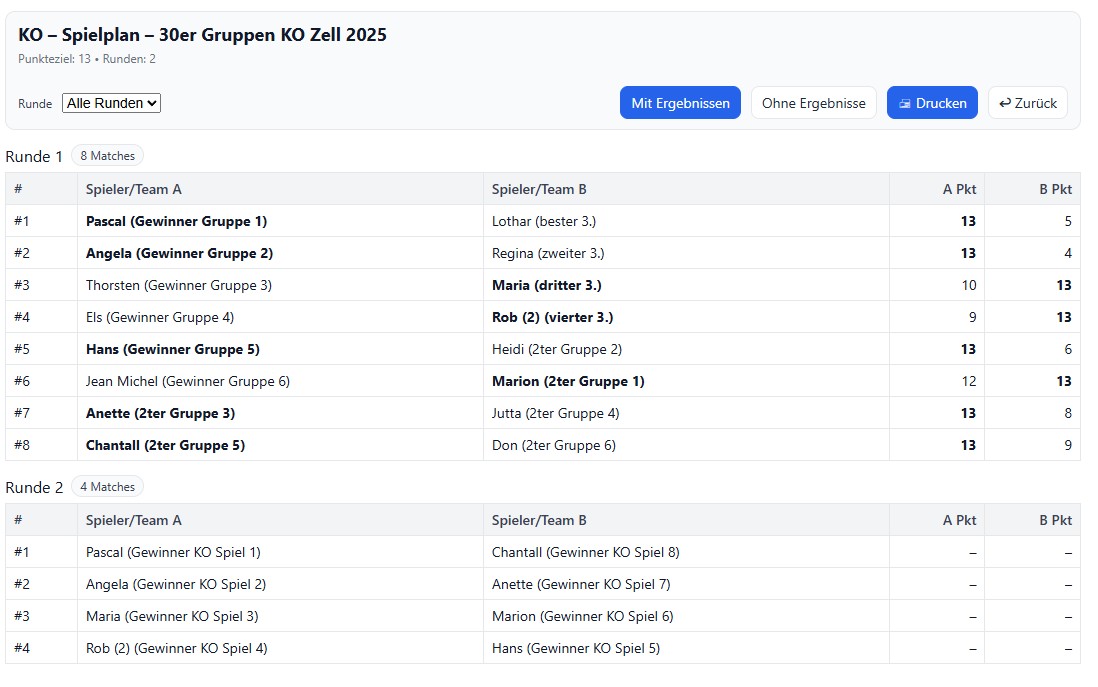Viewport: 1098px width, 687px height.
Task: Click the Runde 2 heading
Action: [x=34, y=487]
